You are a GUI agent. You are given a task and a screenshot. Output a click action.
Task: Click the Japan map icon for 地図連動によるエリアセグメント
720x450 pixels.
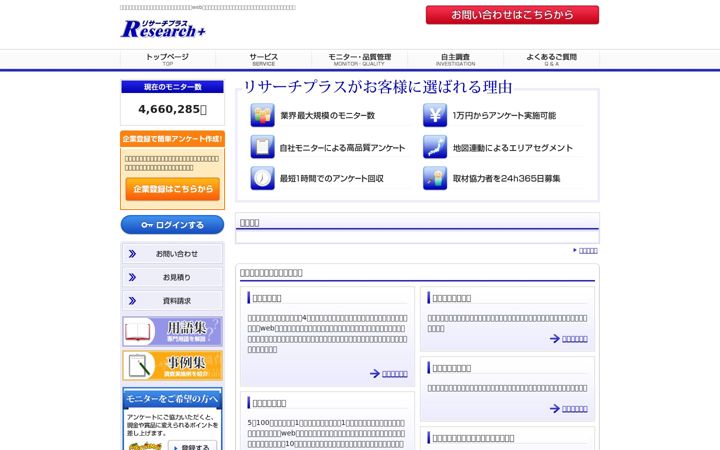coord(434,146)
